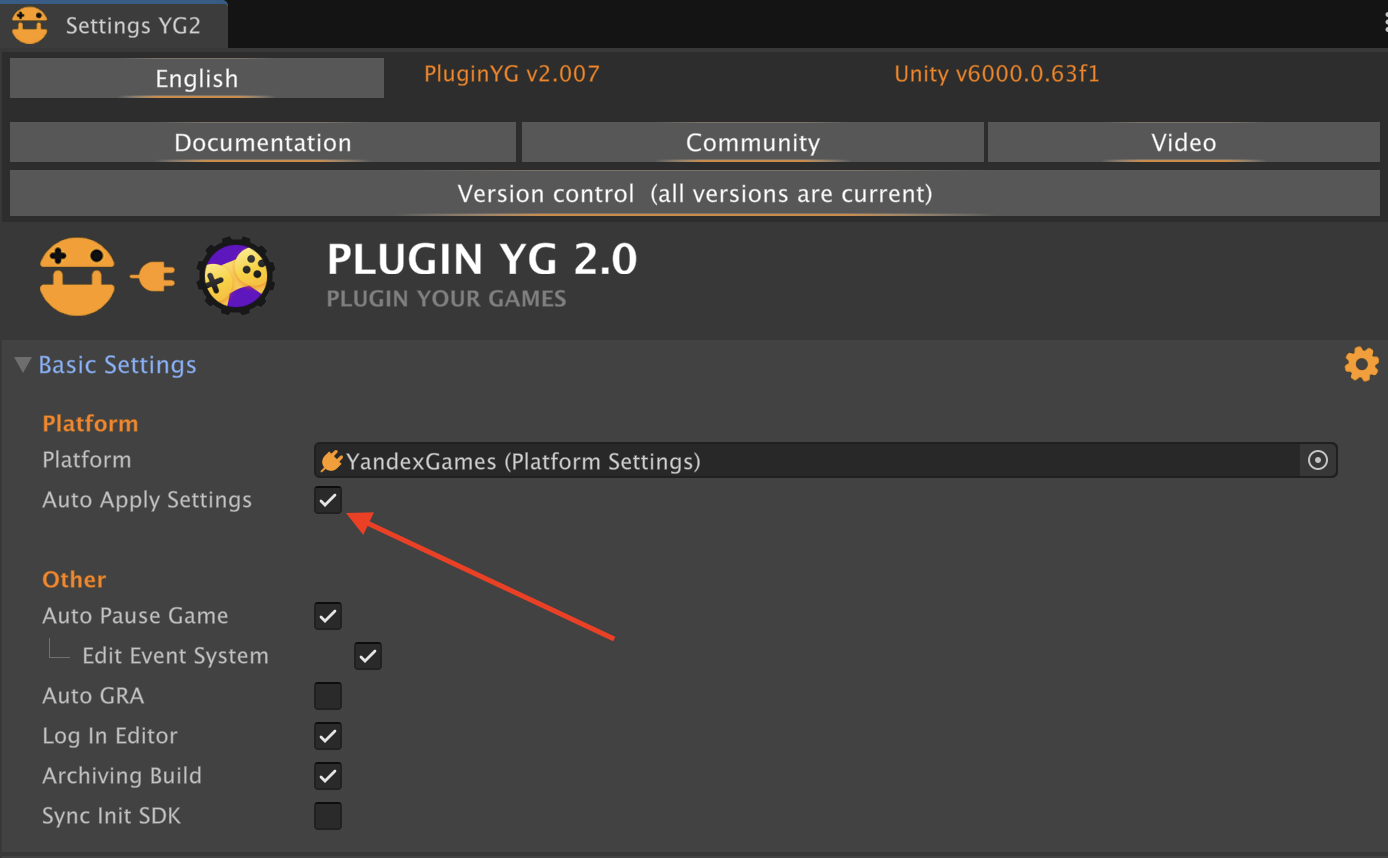Click the orange gamepad face logo
The height and width of the screenshot is (858, 1388).
(x=77, y=276)
